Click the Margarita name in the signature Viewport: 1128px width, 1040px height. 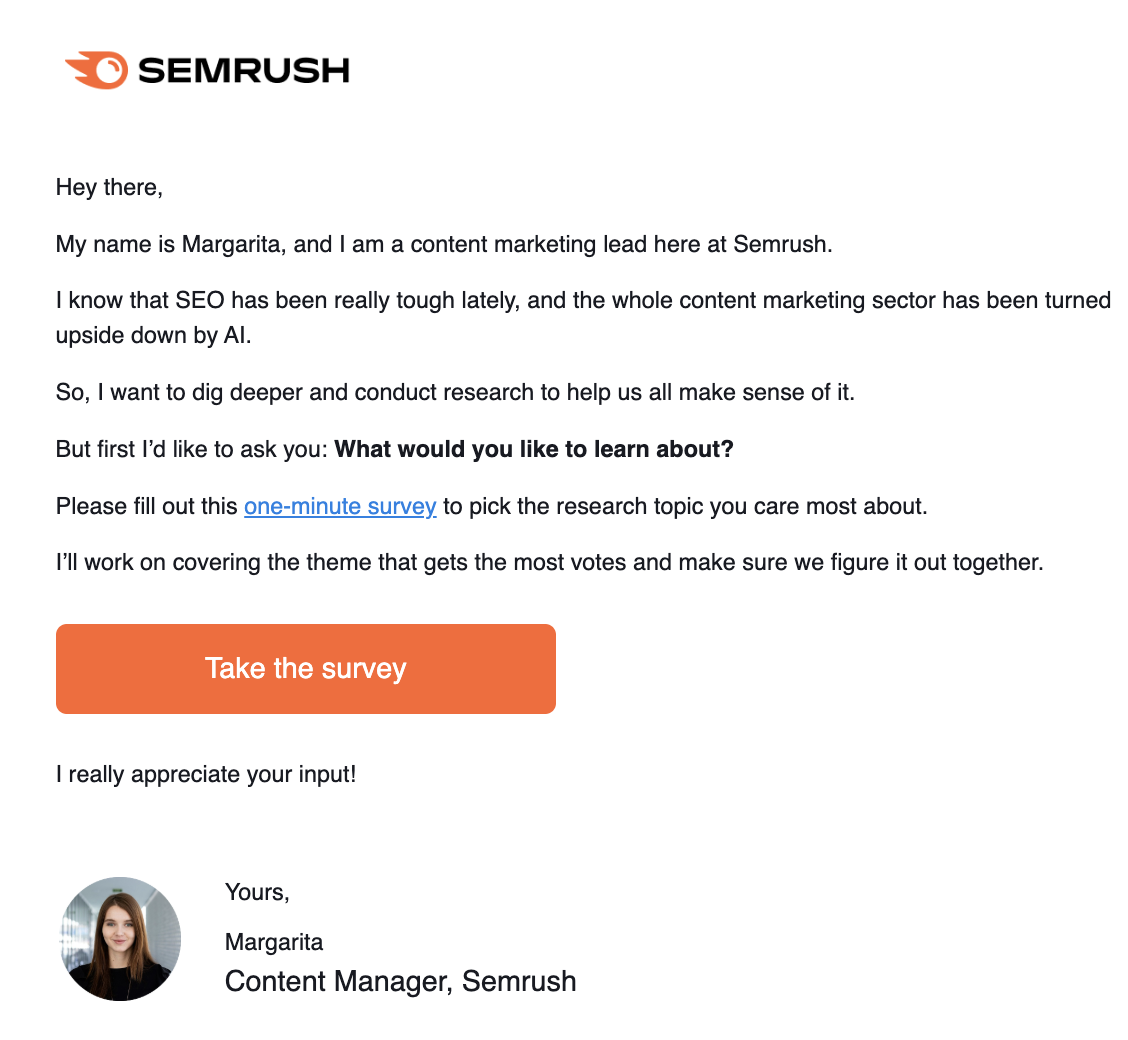(274, 941)
